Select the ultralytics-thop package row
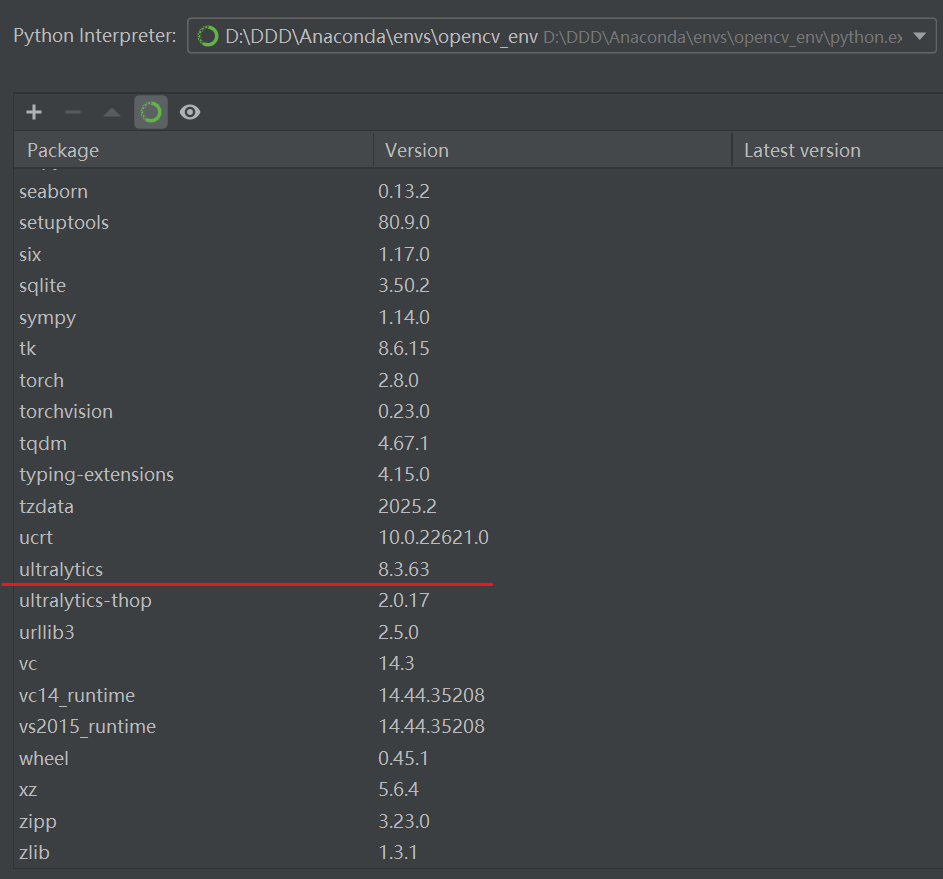Viewport: 943px width, 879px height. click(x=478, y=601)
